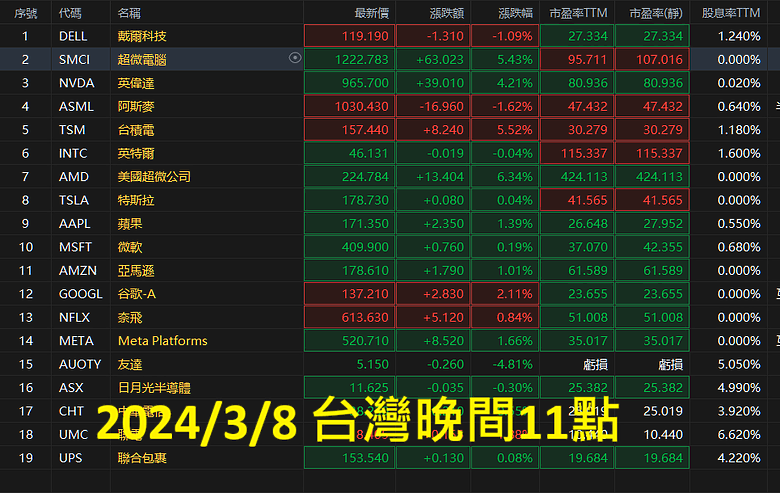Sort by 股息率TTM column header
780x493 pixels.
coord(731,13)
